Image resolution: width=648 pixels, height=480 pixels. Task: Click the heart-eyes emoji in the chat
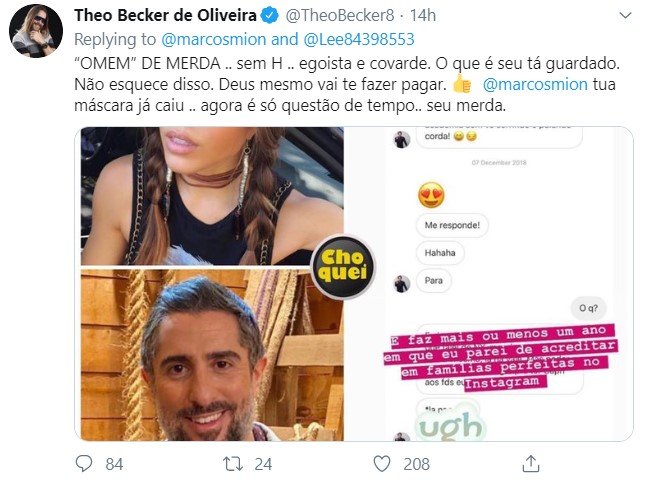click(431, 195)
